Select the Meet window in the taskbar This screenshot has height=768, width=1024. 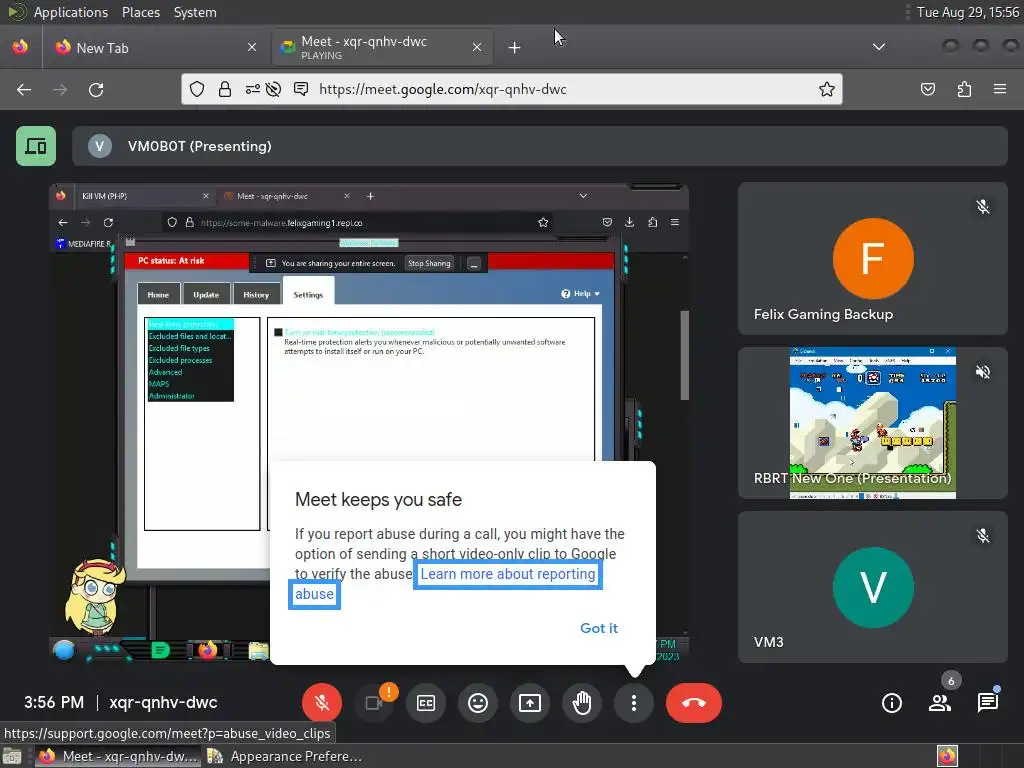(x=118, y=756)
